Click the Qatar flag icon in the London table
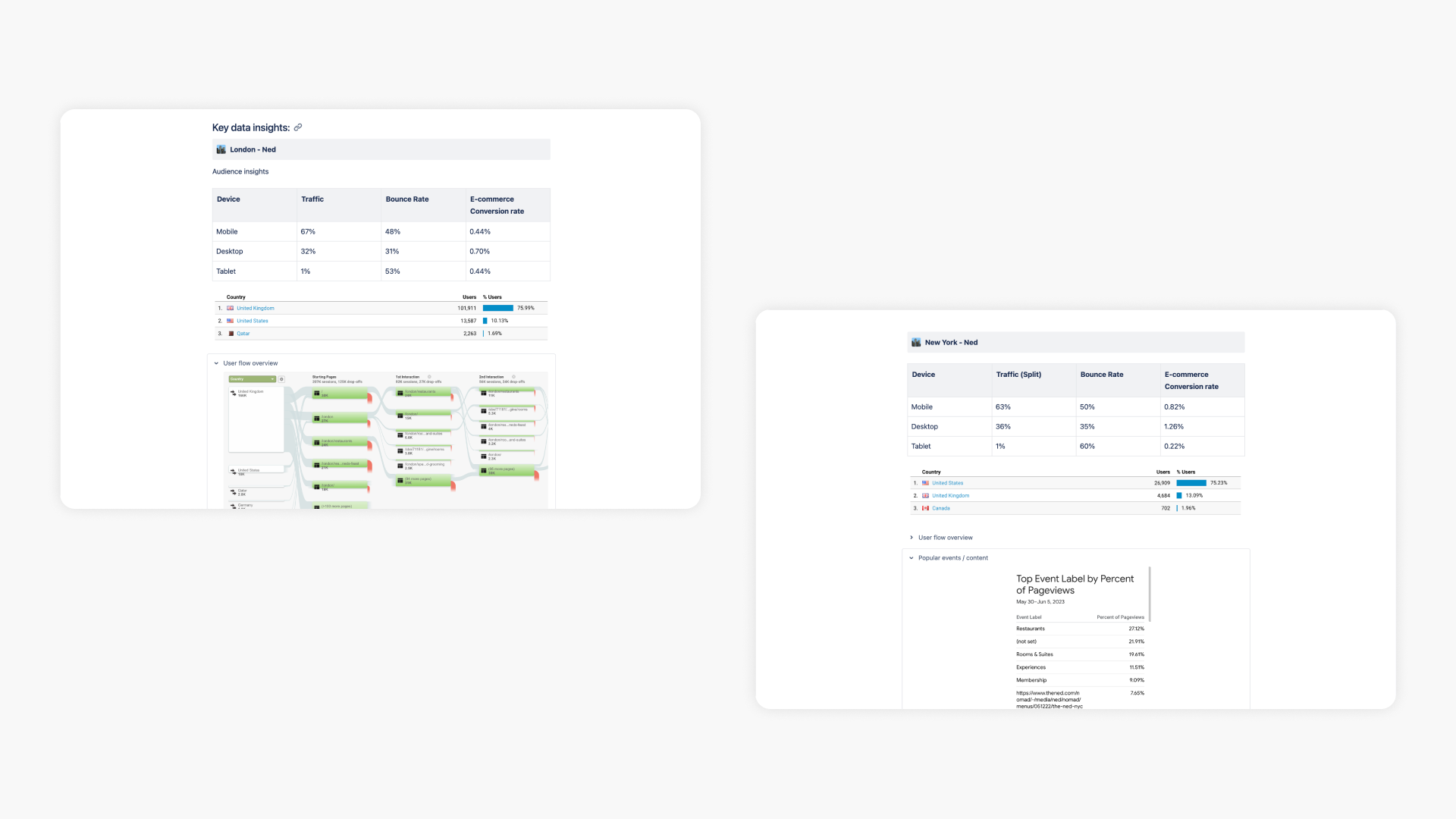 click(231, 334)
